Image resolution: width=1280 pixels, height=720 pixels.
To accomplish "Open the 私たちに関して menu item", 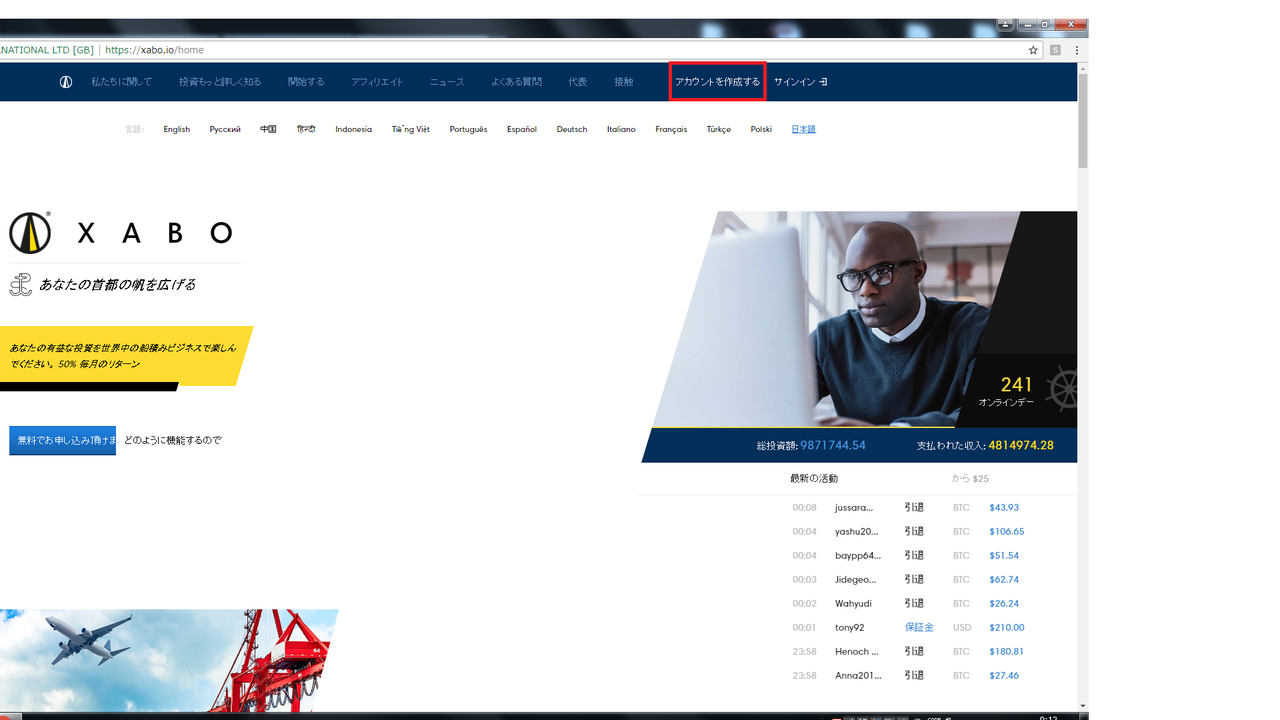I will (x=122, y=82).
